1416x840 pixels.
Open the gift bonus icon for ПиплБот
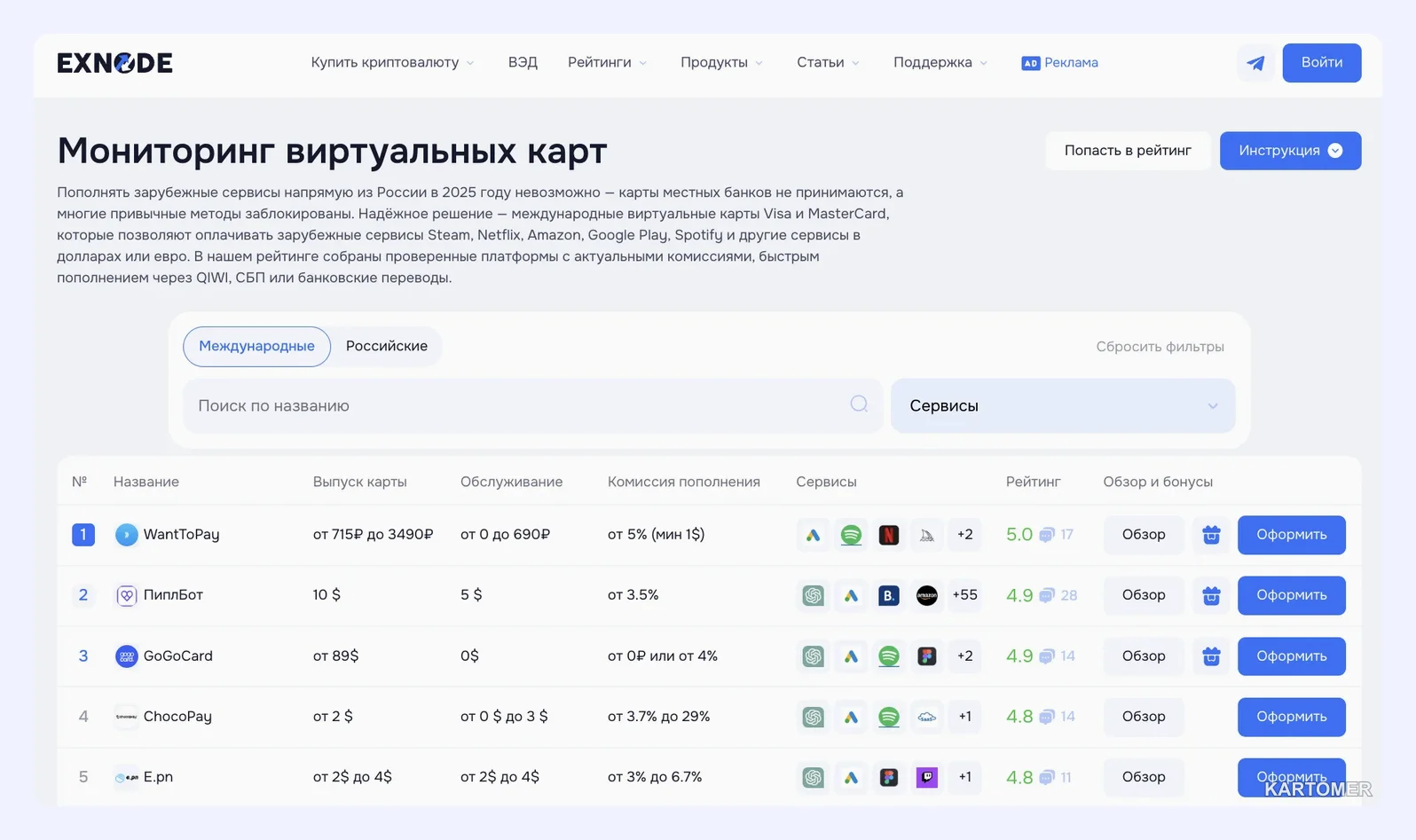tap(1211, 595)
